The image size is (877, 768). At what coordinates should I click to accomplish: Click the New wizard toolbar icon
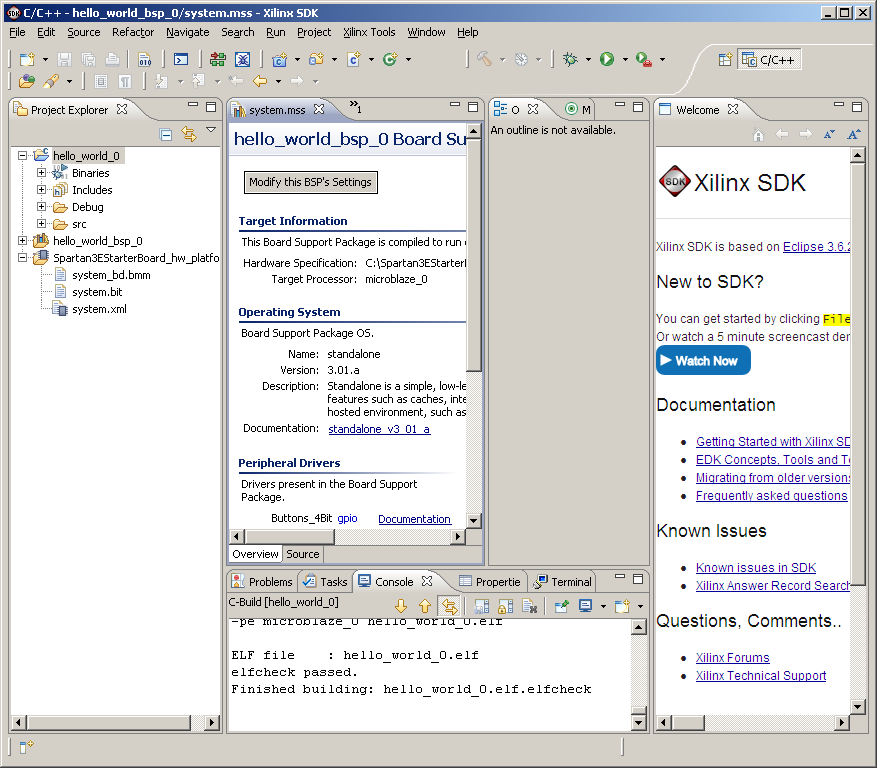pyautogui.click(x=27, y=59)
